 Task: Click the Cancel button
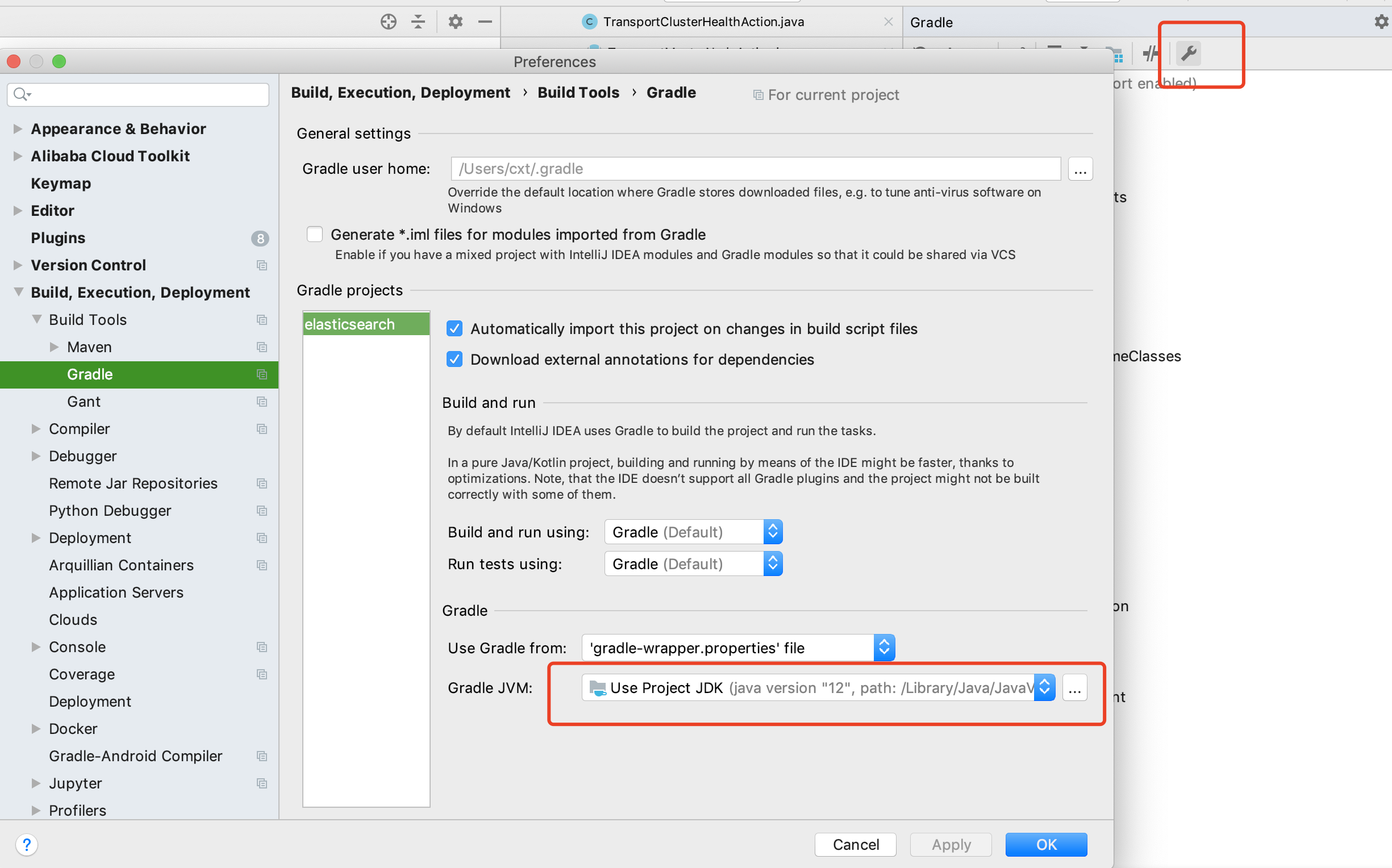click(855, 844)
